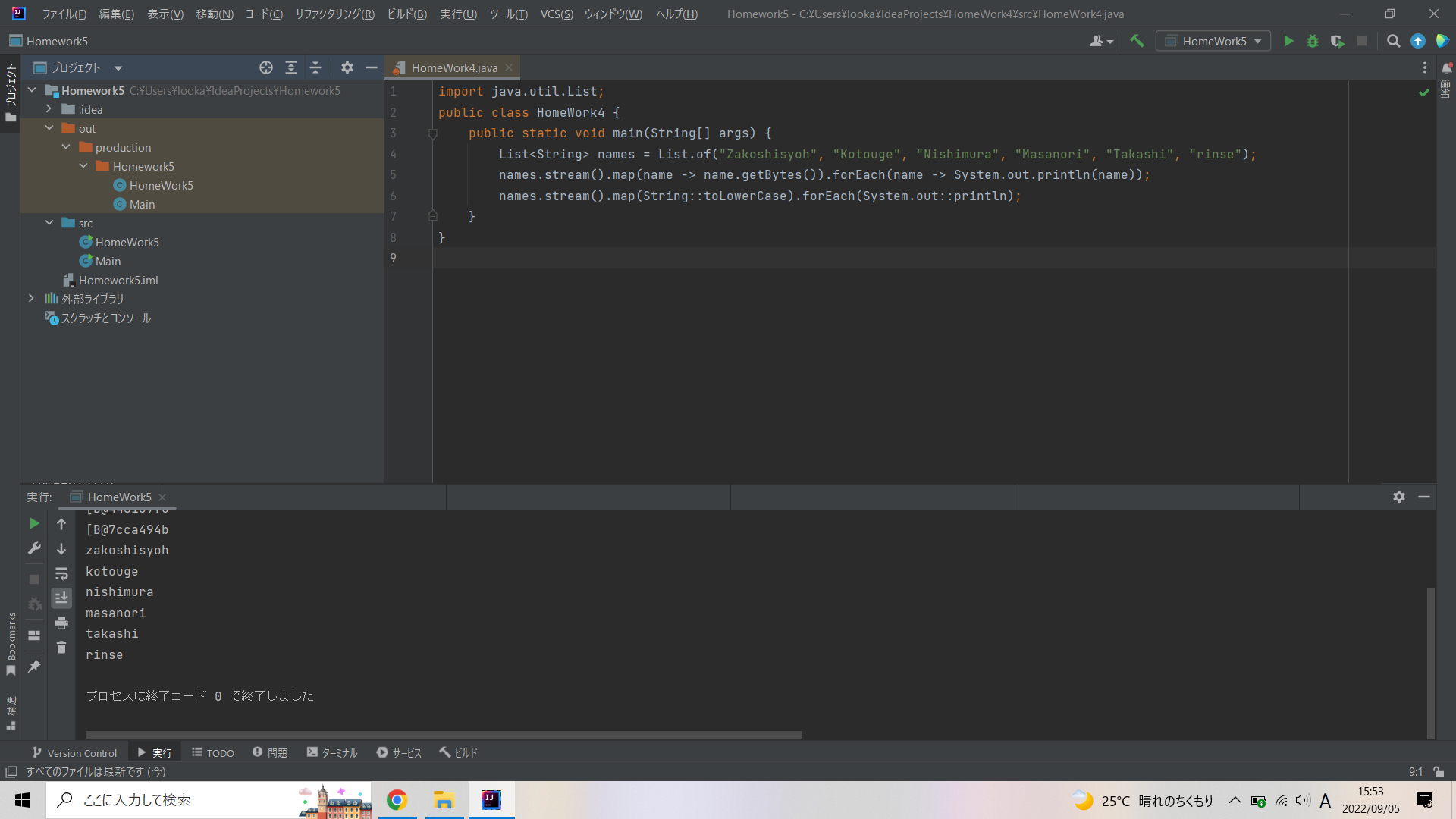Collapse all nodes in the project tree

point(316,67)
